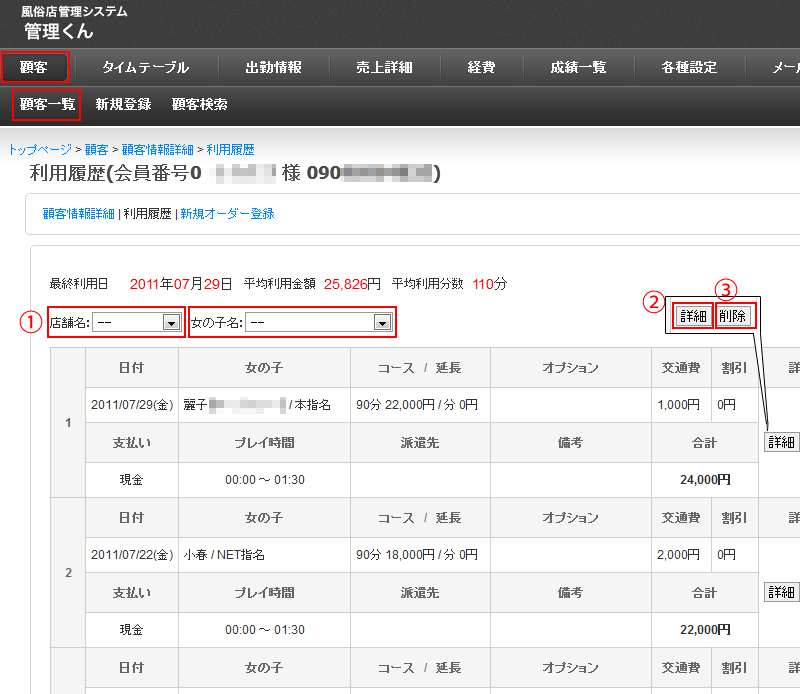
Task: Expand the 女の子名 dropdown
Action: [x=318, y=323]
